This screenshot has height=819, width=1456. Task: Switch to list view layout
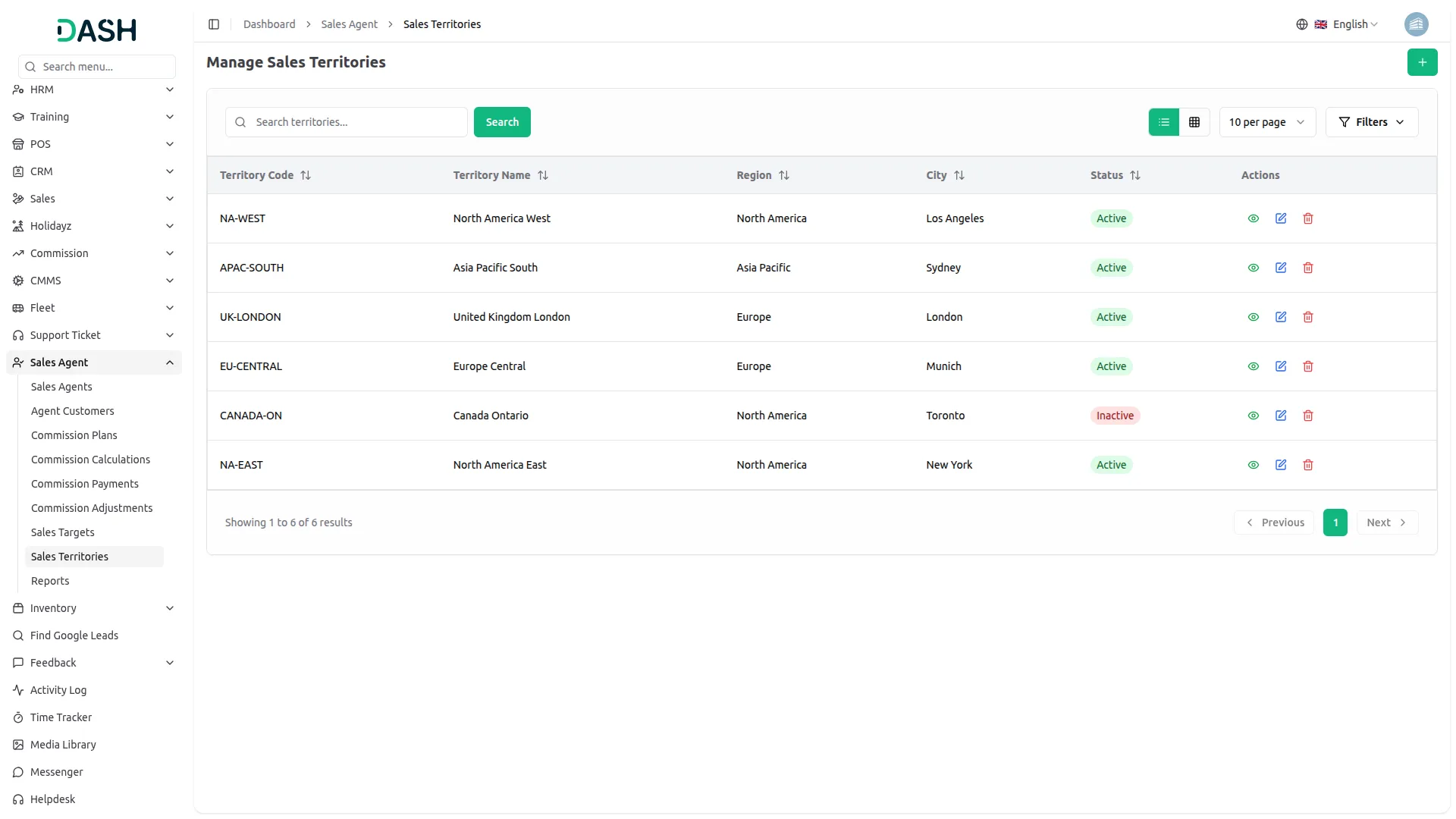pos(1164,122)
